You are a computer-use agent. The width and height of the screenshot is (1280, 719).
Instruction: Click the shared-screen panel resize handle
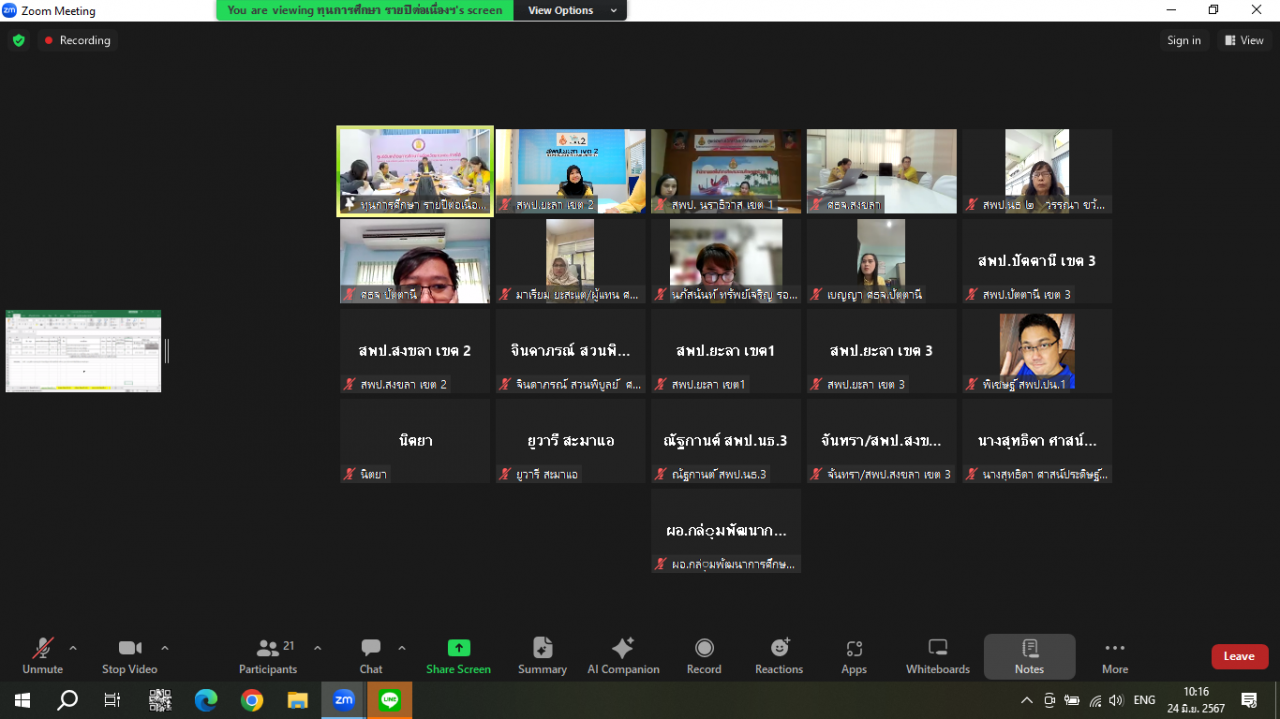coord(167,351)
